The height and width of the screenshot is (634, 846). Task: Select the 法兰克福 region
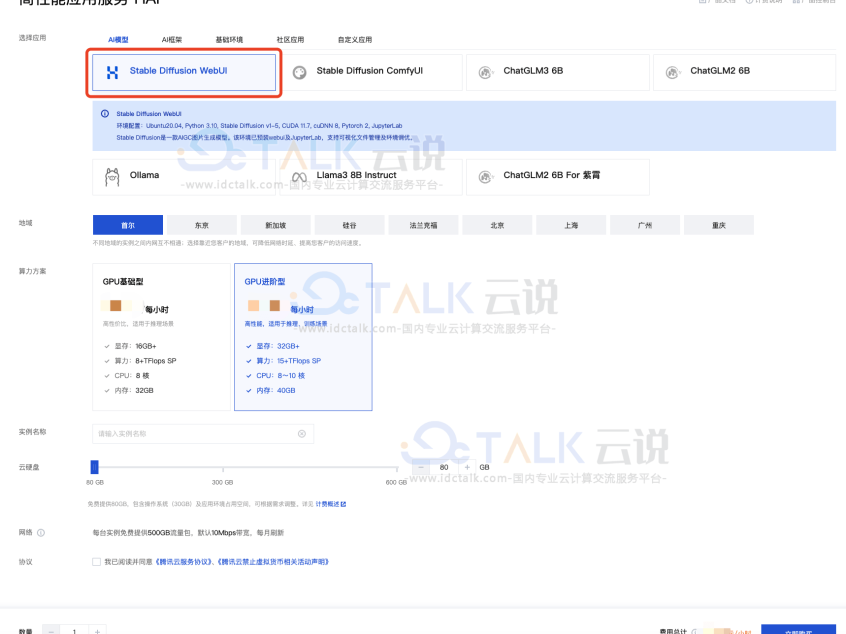coord(424,225)
